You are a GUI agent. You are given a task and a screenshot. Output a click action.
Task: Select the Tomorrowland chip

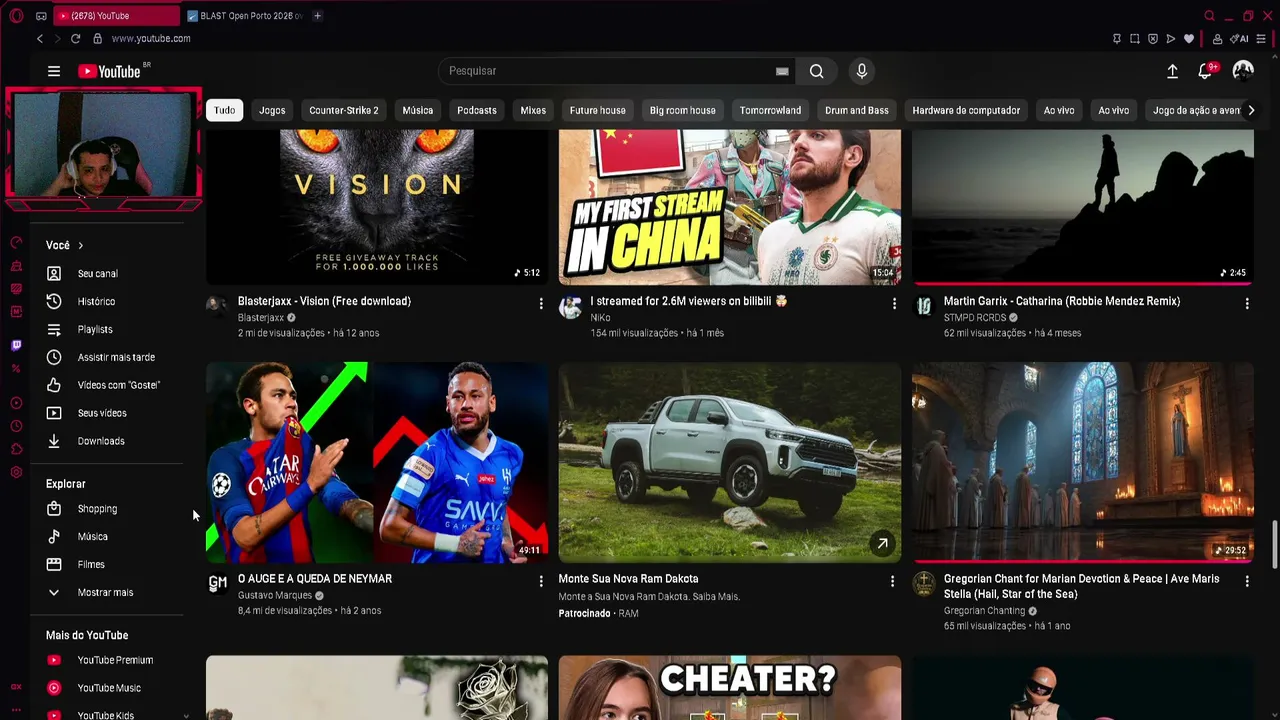[770, 110]
